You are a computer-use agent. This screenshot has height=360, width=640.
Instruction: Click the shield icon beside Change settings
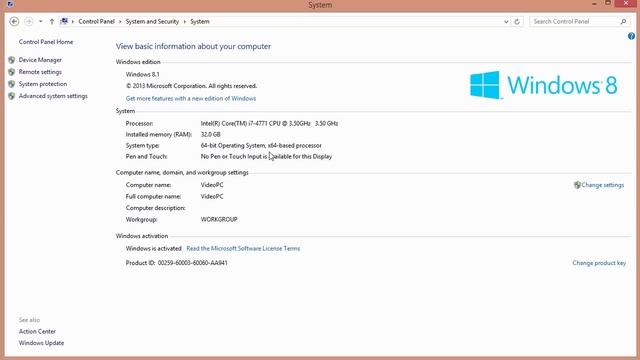[577, 185]
